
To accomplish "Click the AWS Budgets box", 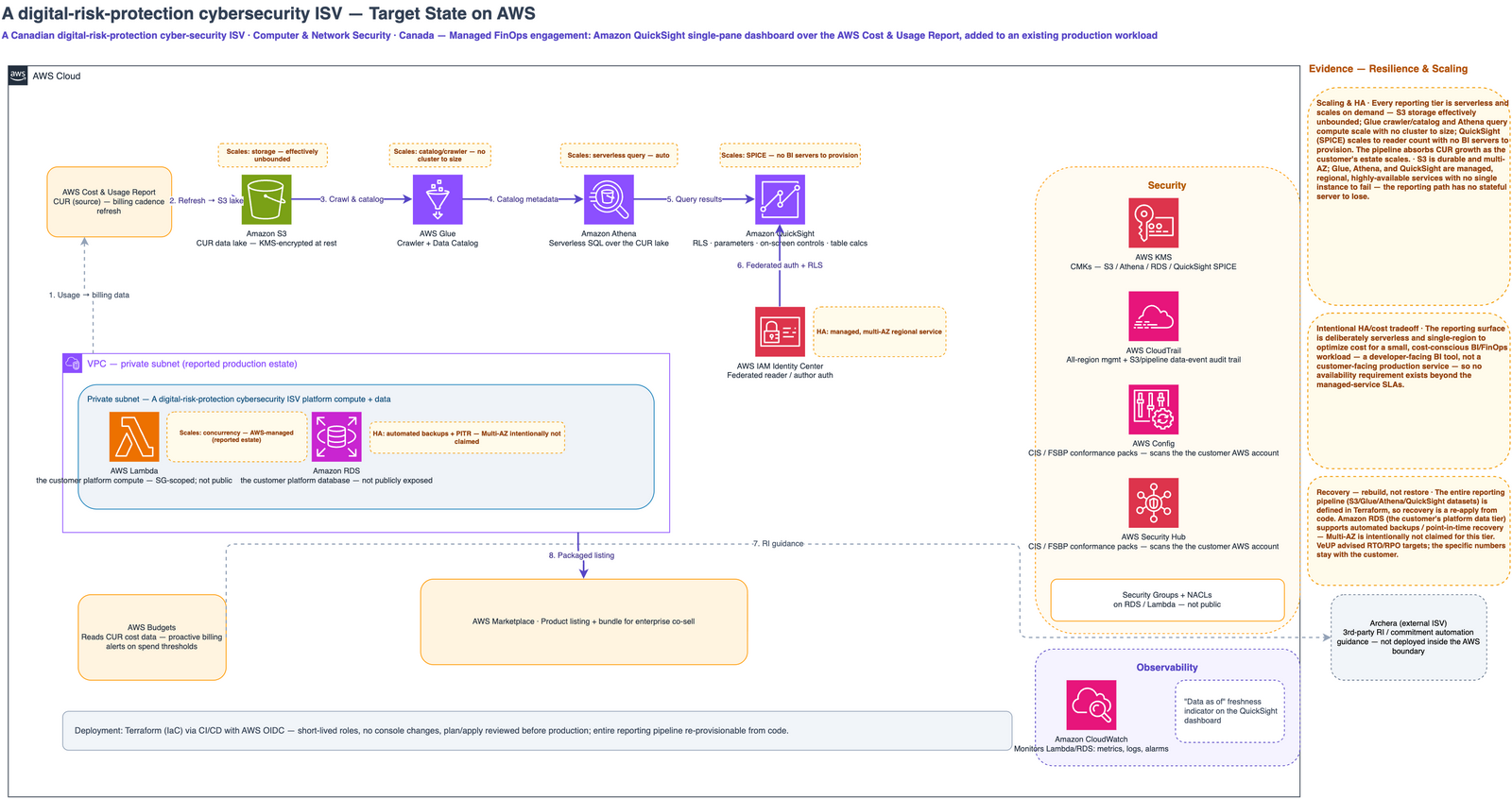I will (x=152, y=637).
